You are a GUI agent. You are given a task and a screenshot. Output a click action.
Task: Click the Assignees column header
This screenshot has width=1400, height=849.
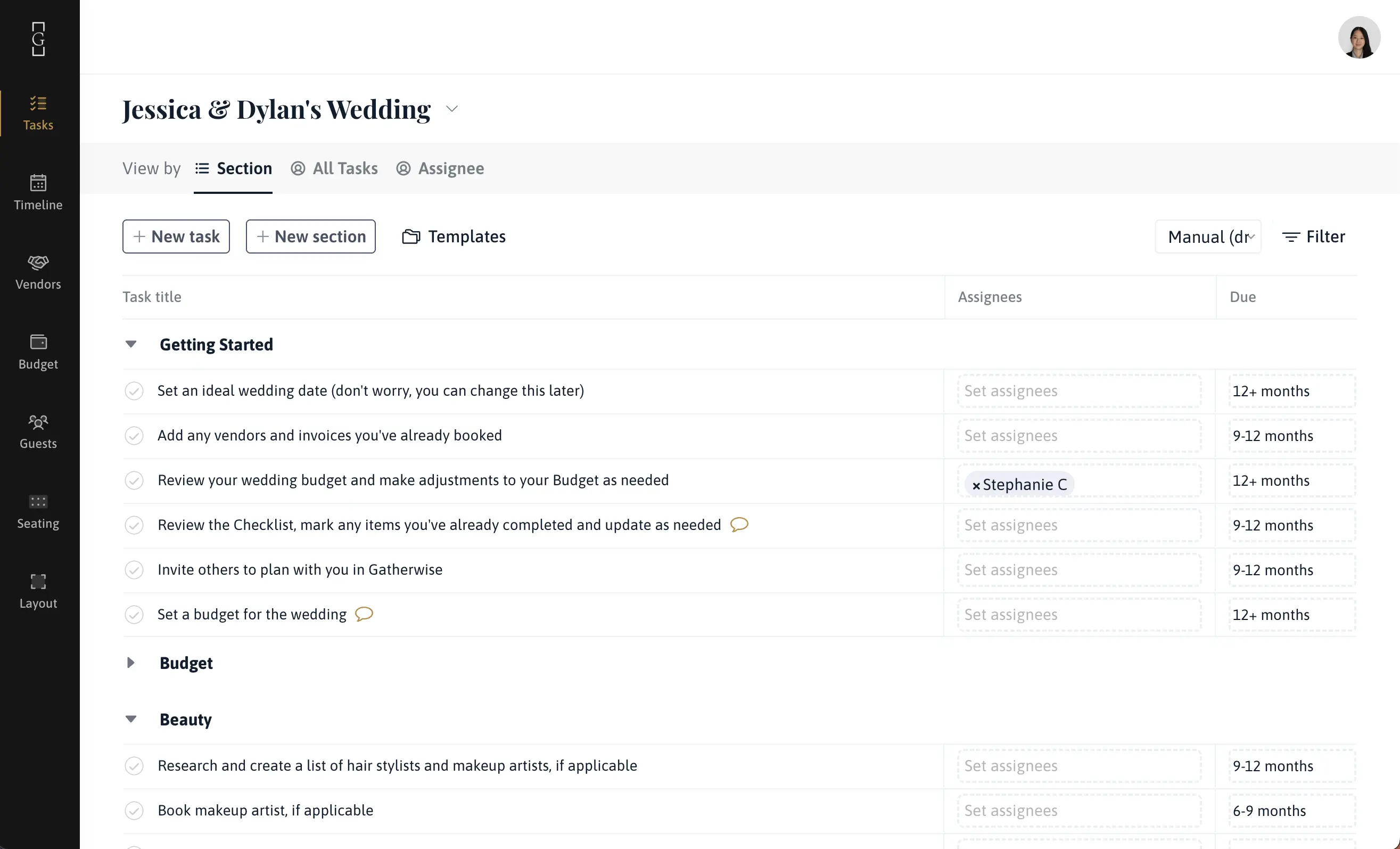click(990, 297)
